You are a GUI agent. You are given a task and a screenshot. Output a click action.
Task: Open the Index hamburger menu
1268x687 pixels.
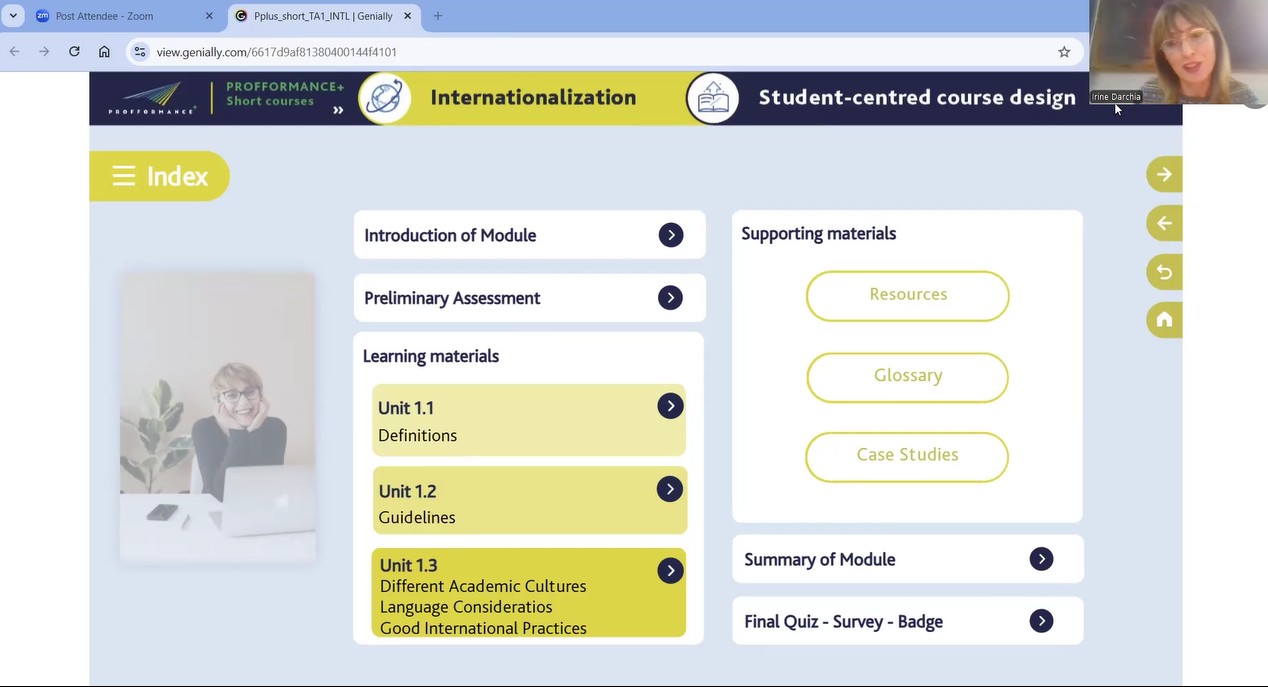point(124,177)
